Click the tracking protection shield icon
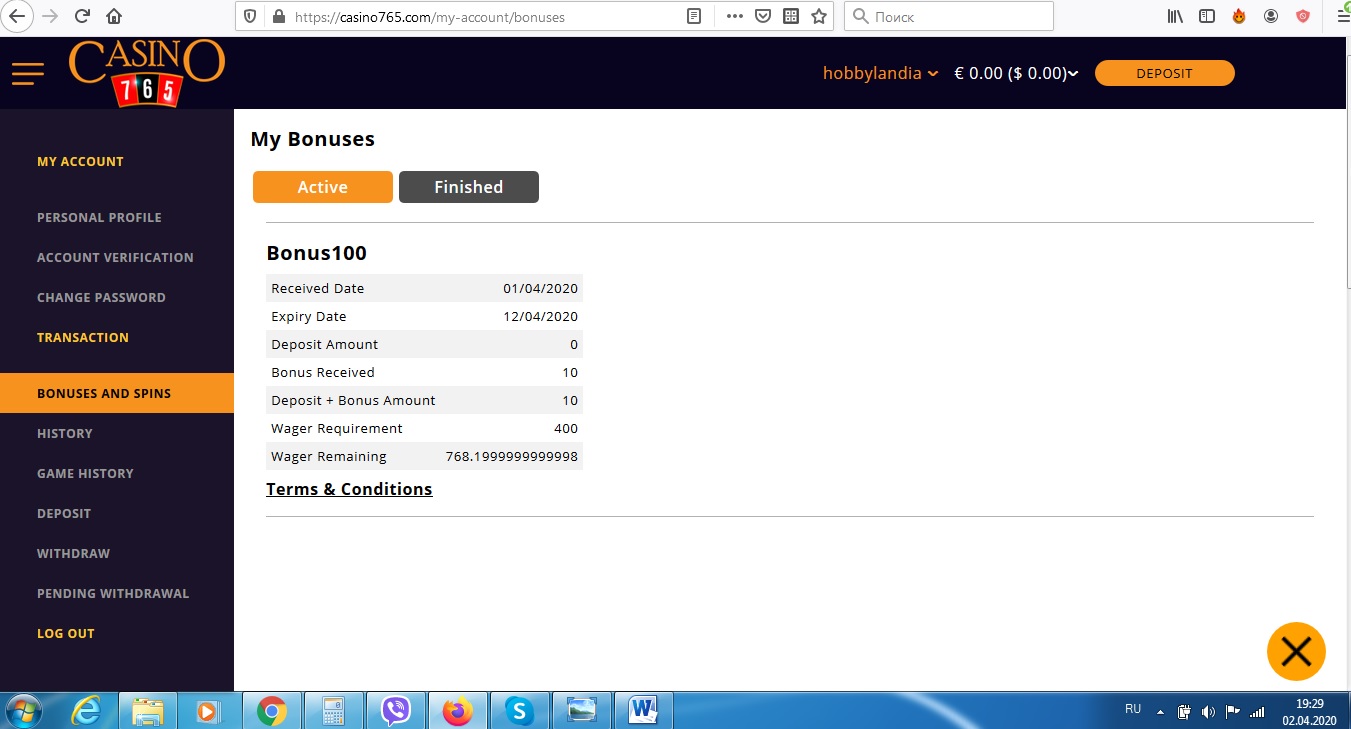 click(x=251, y=16)
